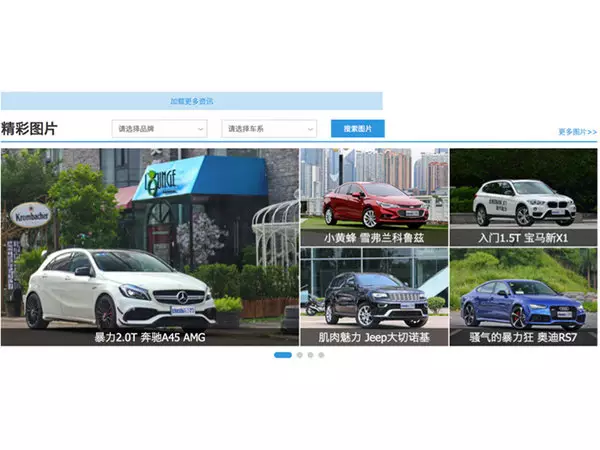Click the 小黄蜂 雪佛兰科鲁兹 caption
Image resolution: width=600 pixels, height=450 pixels.
pyautogui.click(x=374, y=238)
